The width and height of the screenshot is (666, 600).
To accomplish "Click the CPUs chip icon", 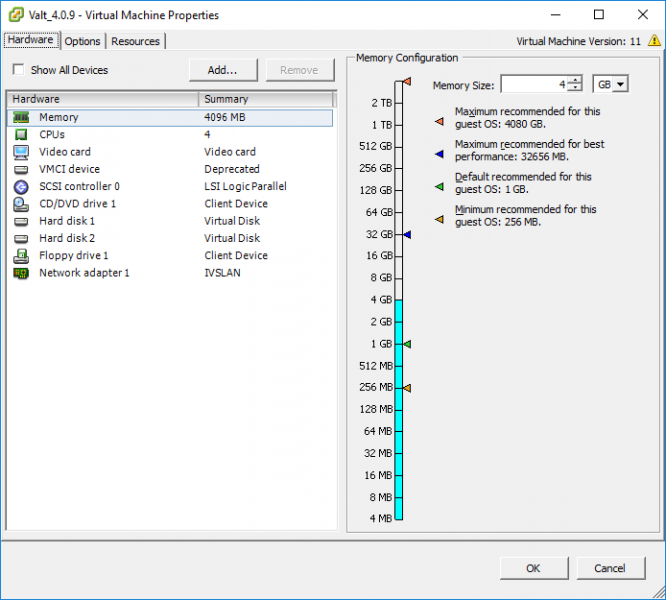I will point(21,135).
